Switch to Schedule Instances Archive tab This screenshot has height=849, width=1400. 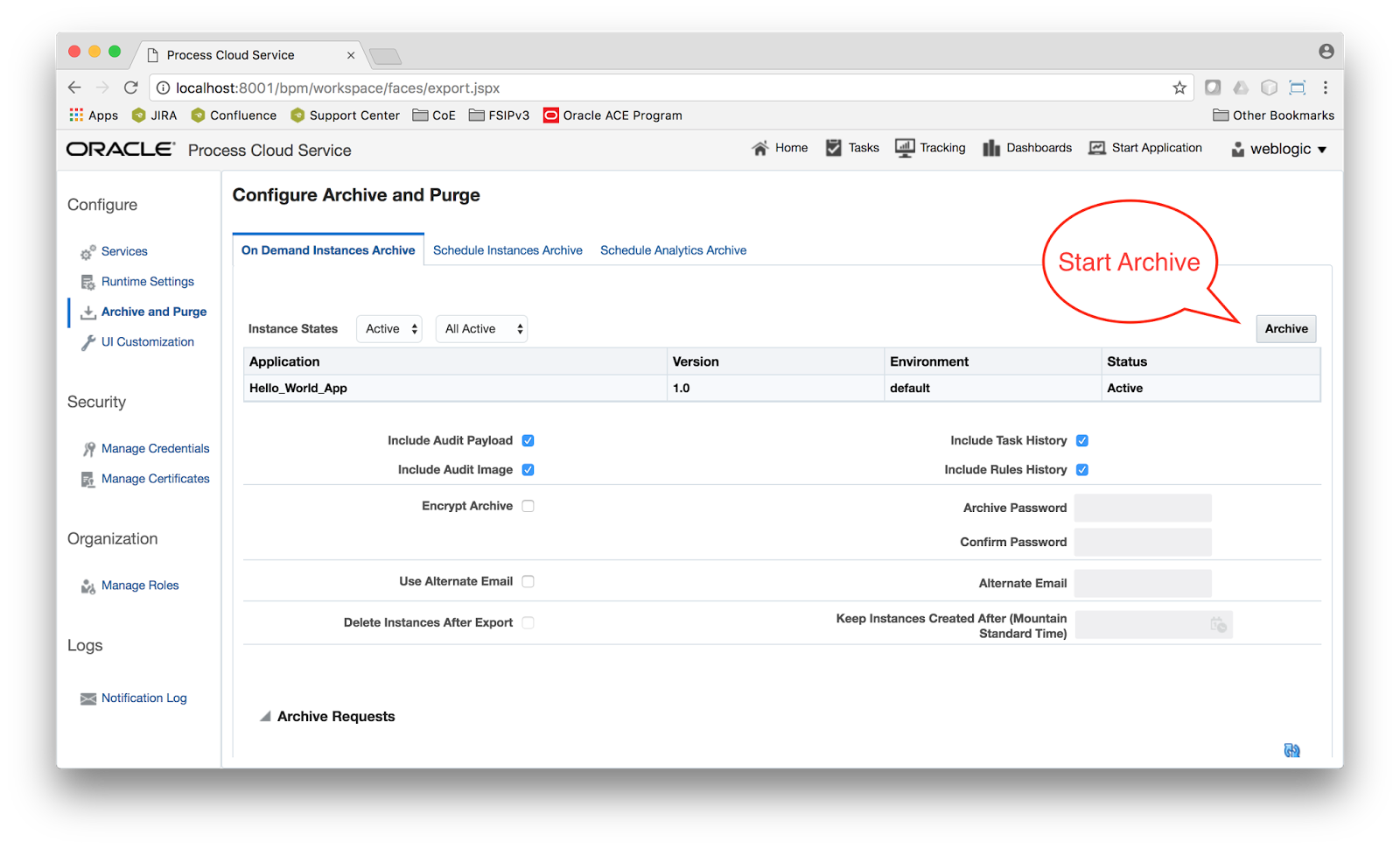(x=507, y=249)
